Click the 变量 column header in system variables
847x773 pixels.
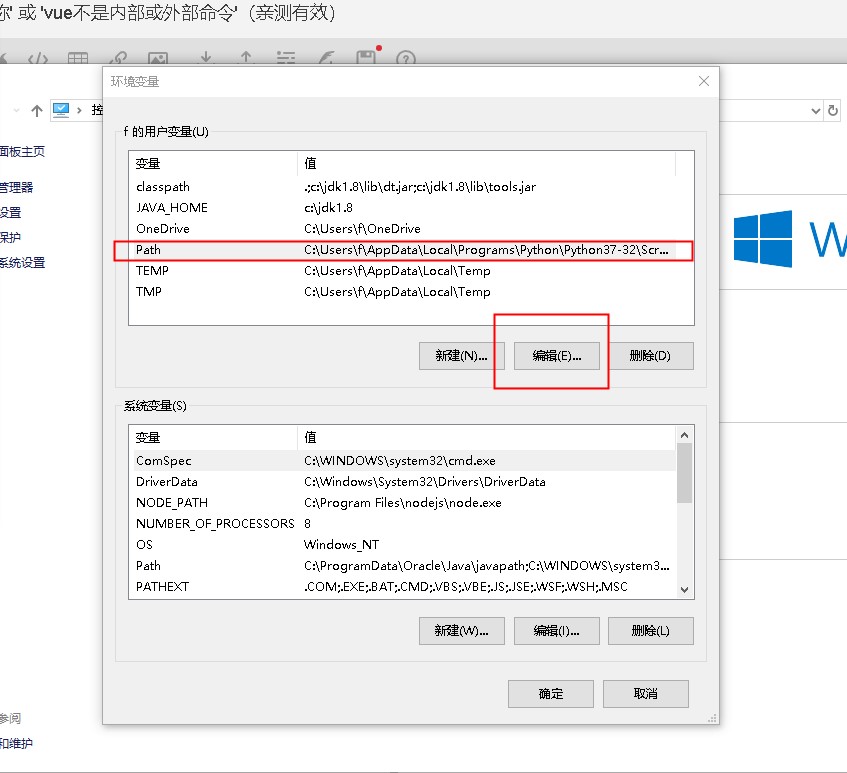[213, 438]
